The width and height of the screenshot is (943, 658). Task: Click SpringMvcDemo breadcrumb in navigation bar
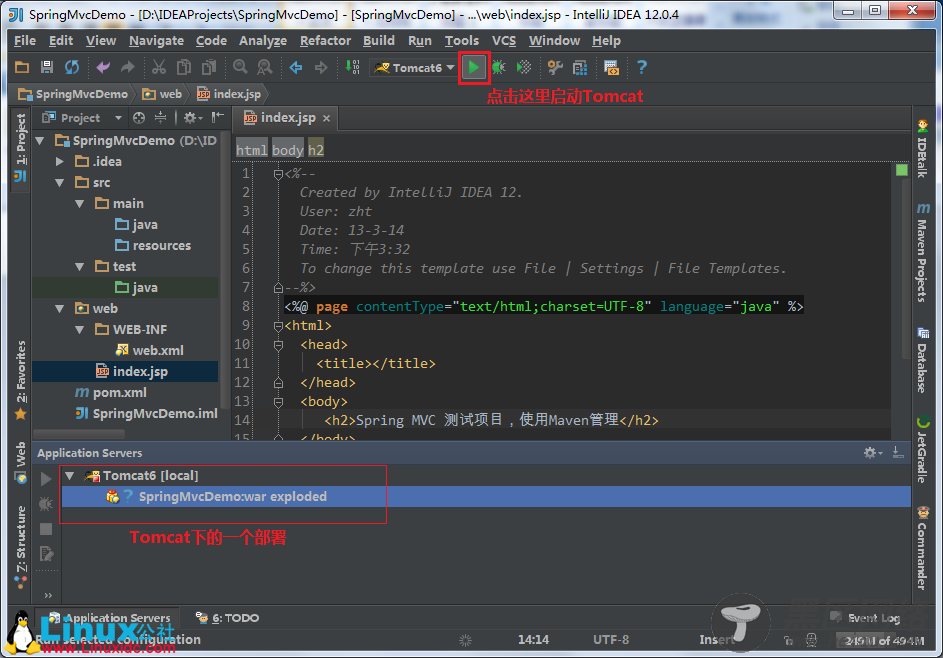[73, 94]
